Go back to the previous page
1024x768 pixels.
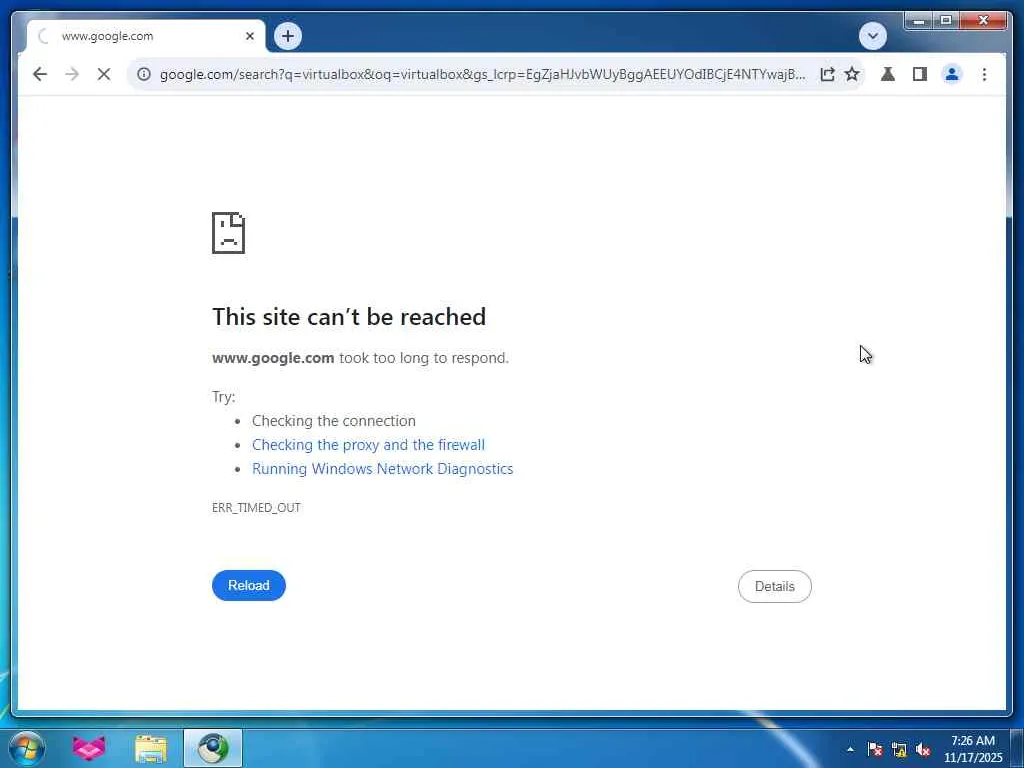tap(40, 74)
